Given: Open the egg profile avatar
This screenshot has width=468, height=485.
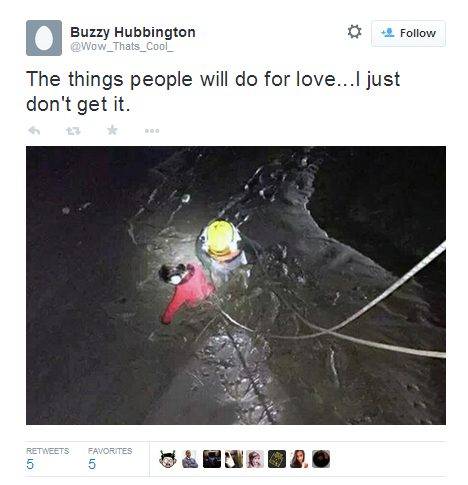Looking at the screenshot, I should coord(44,38).
